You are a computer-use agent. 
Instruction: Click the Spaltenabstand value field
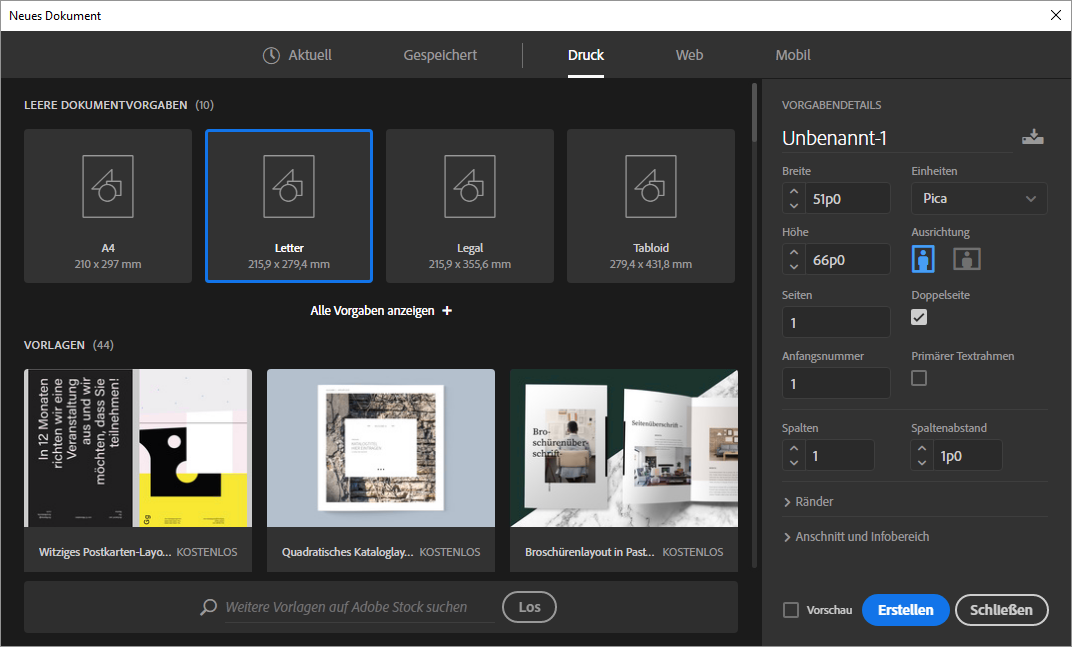[968, 455]
